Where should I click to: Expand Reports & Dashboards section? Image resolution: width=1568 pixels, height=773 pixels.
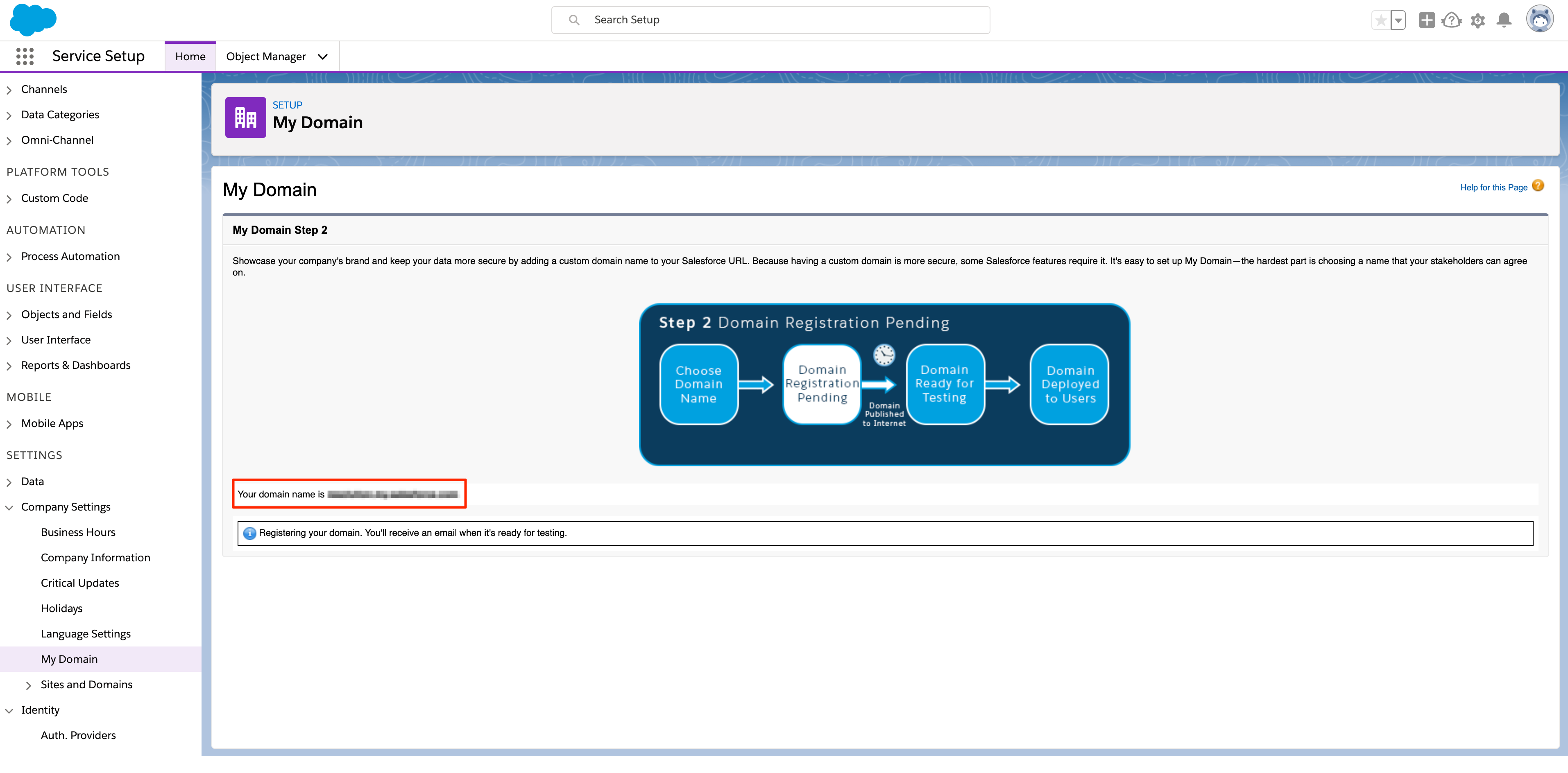9,366
